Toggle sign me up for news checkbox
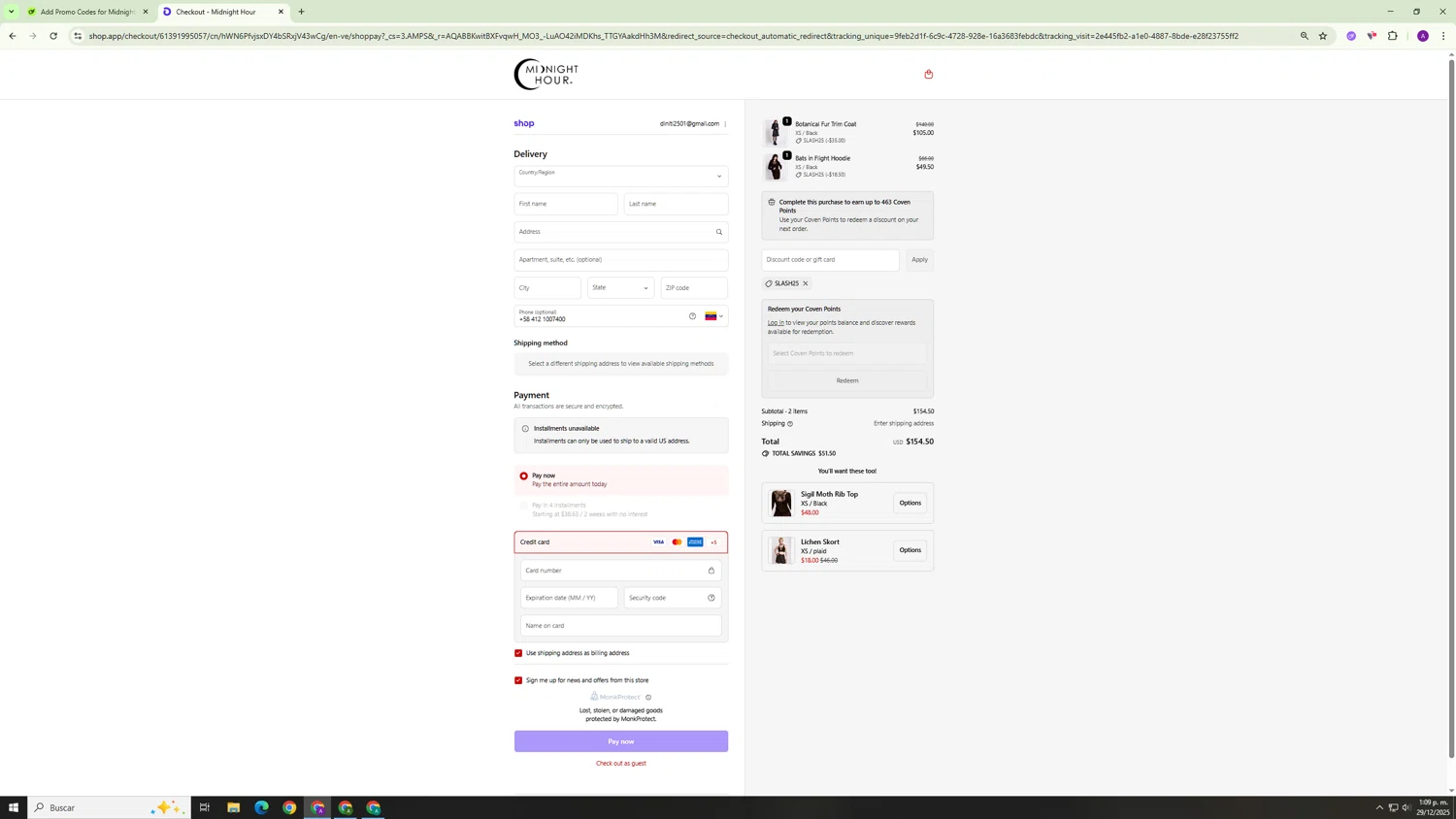 (x=518, y=680)
